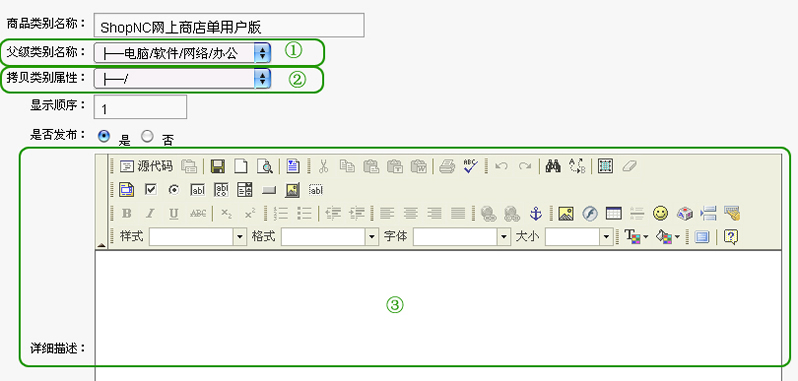
Task: Insert an image button form field
Action: (293, 190)
